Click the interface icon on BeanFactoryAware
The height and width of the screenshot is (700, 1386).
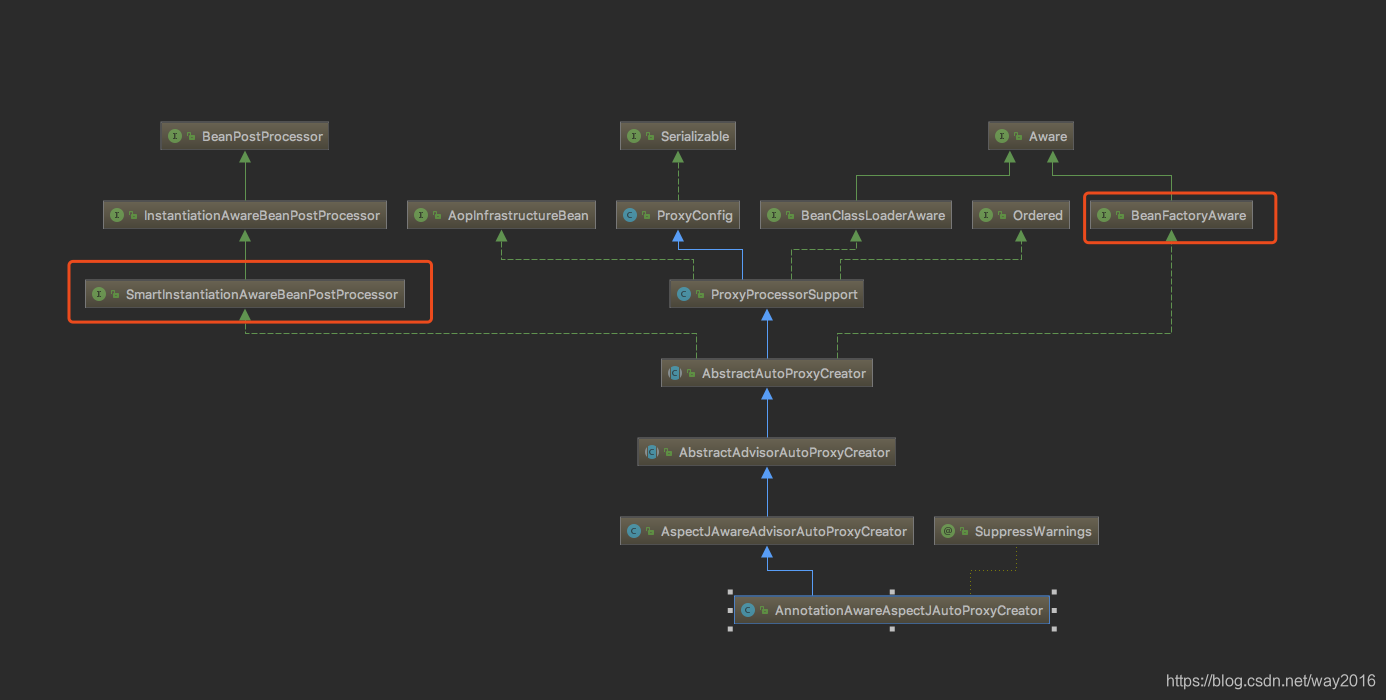click(1104, 215)
